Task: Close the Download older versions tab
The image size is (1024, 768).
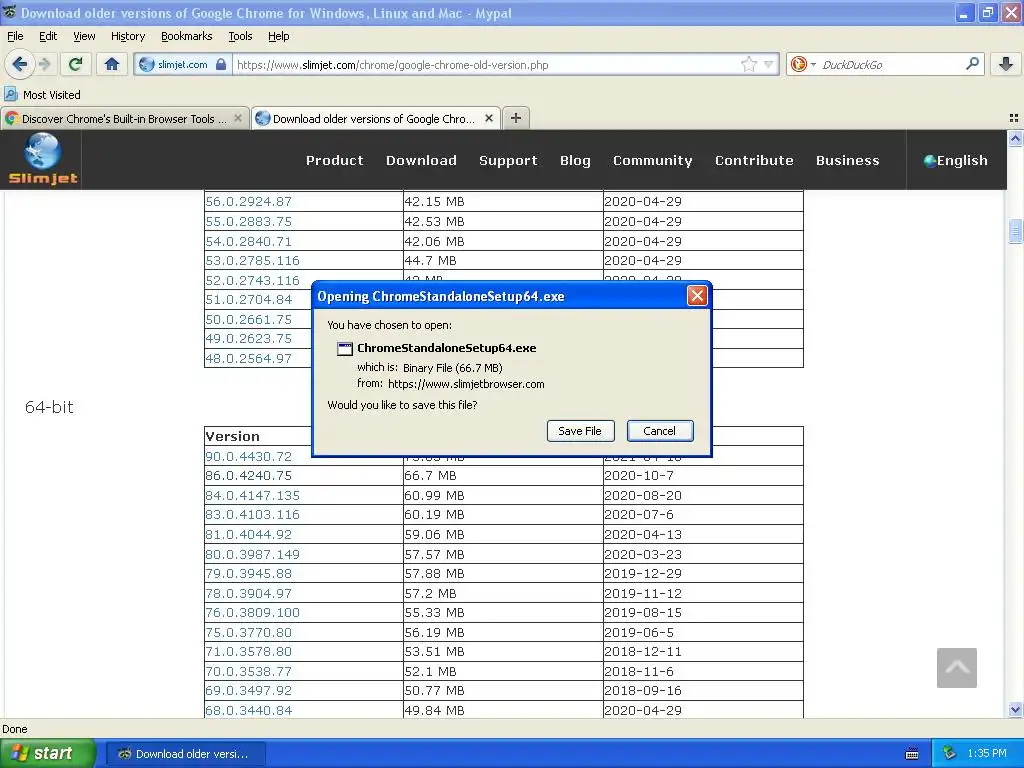Action: (x=488, y=118)
